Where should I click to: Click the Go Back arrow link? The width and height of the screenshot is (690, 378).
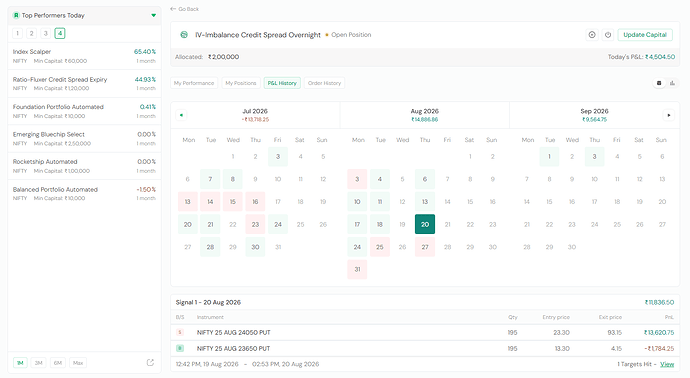point(184,9)
